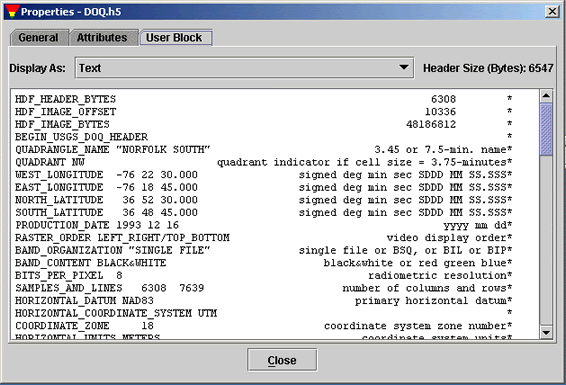Click the HDF_HEADER_BYTES line in text area
Image resolution: width=566 pixels, height=385 pixels.
(264, 99)
